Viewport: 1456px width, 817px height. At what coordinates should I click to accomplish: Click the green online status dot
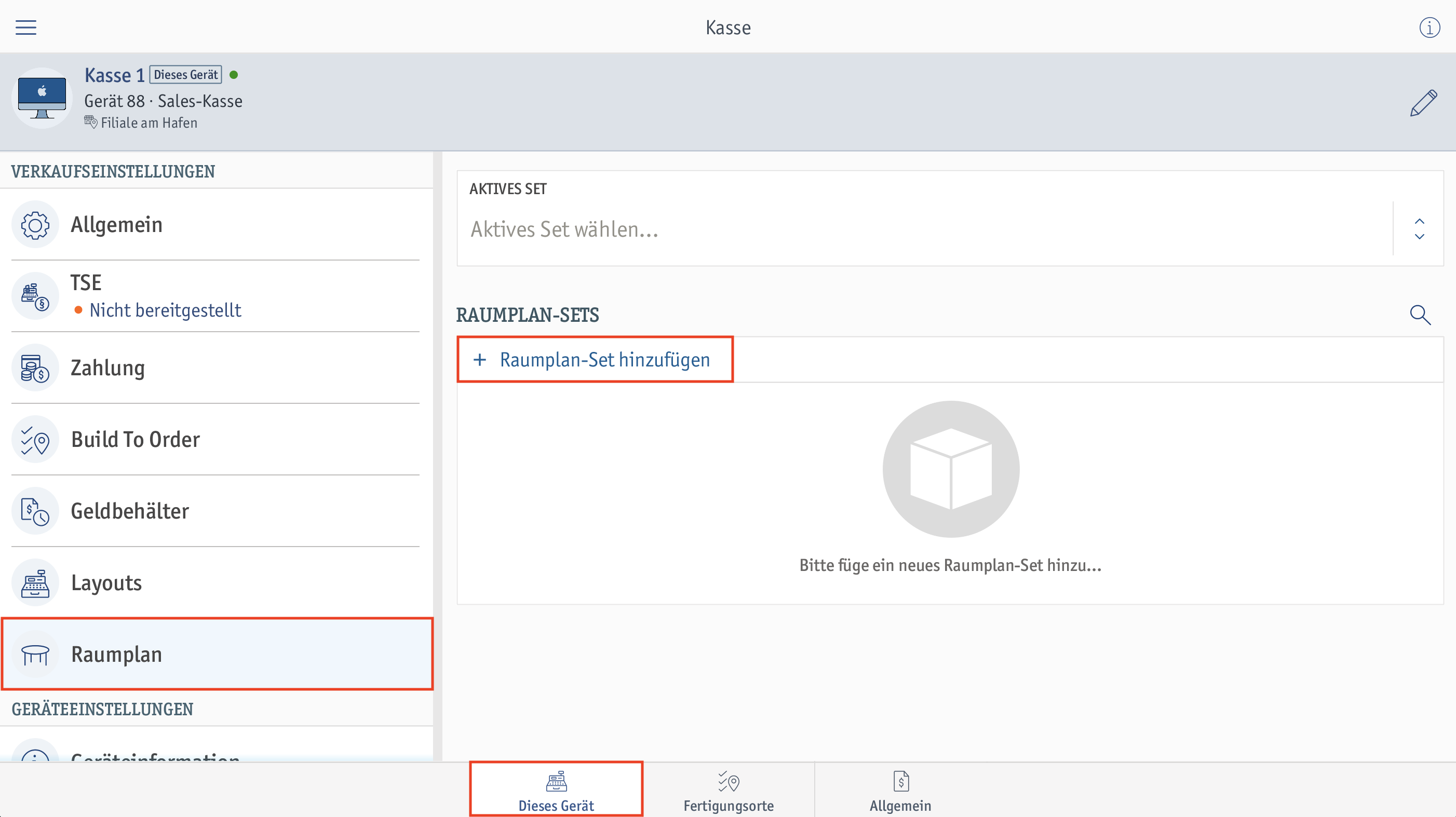[234, 75]
